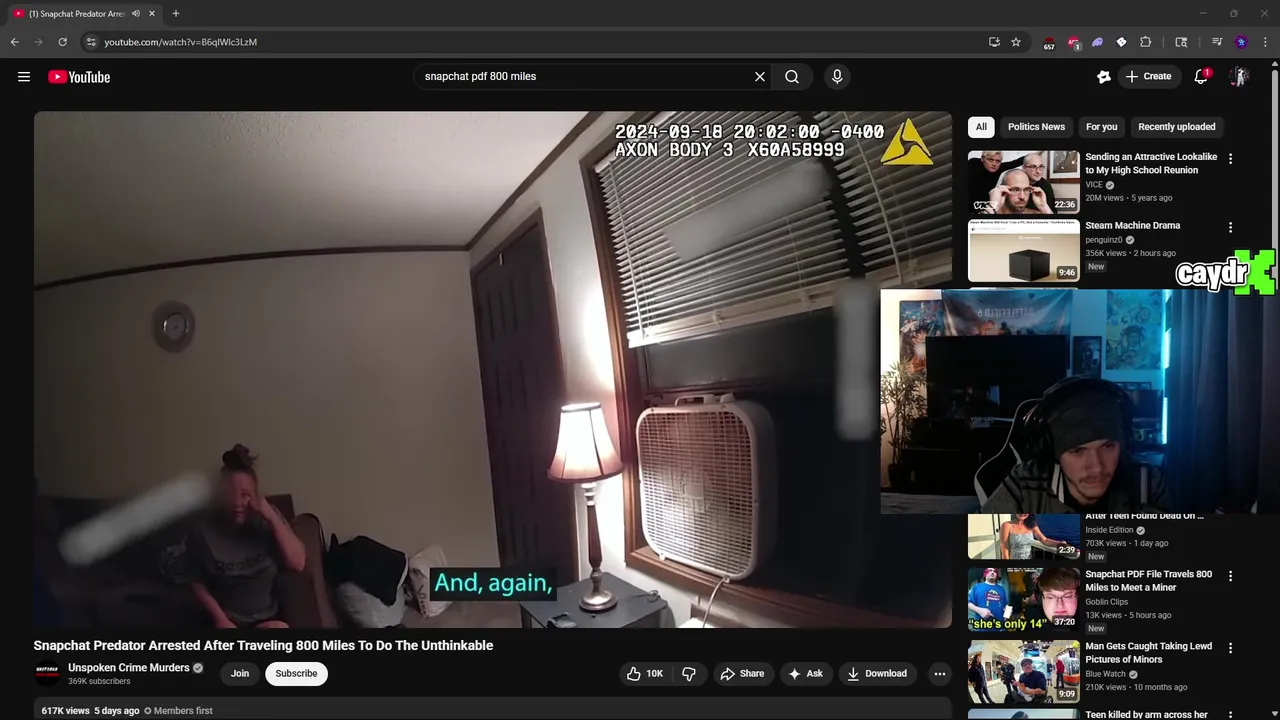This screenshot has height=720, width=1280.
Task: Join the channel membership
Action: coord(240,674)
